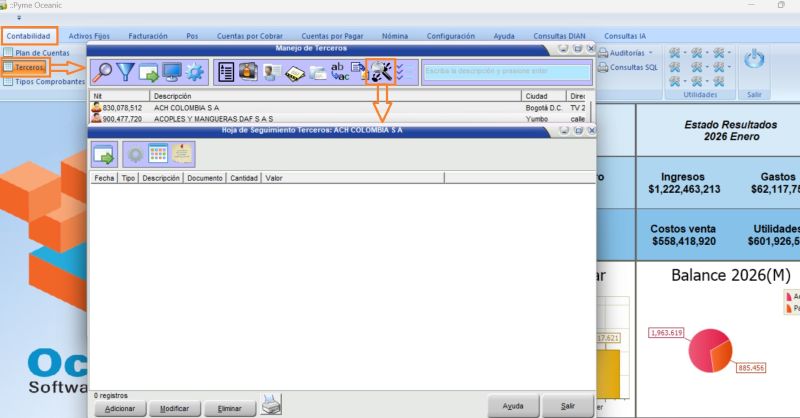Click the Modificar button

coord(174,409)
